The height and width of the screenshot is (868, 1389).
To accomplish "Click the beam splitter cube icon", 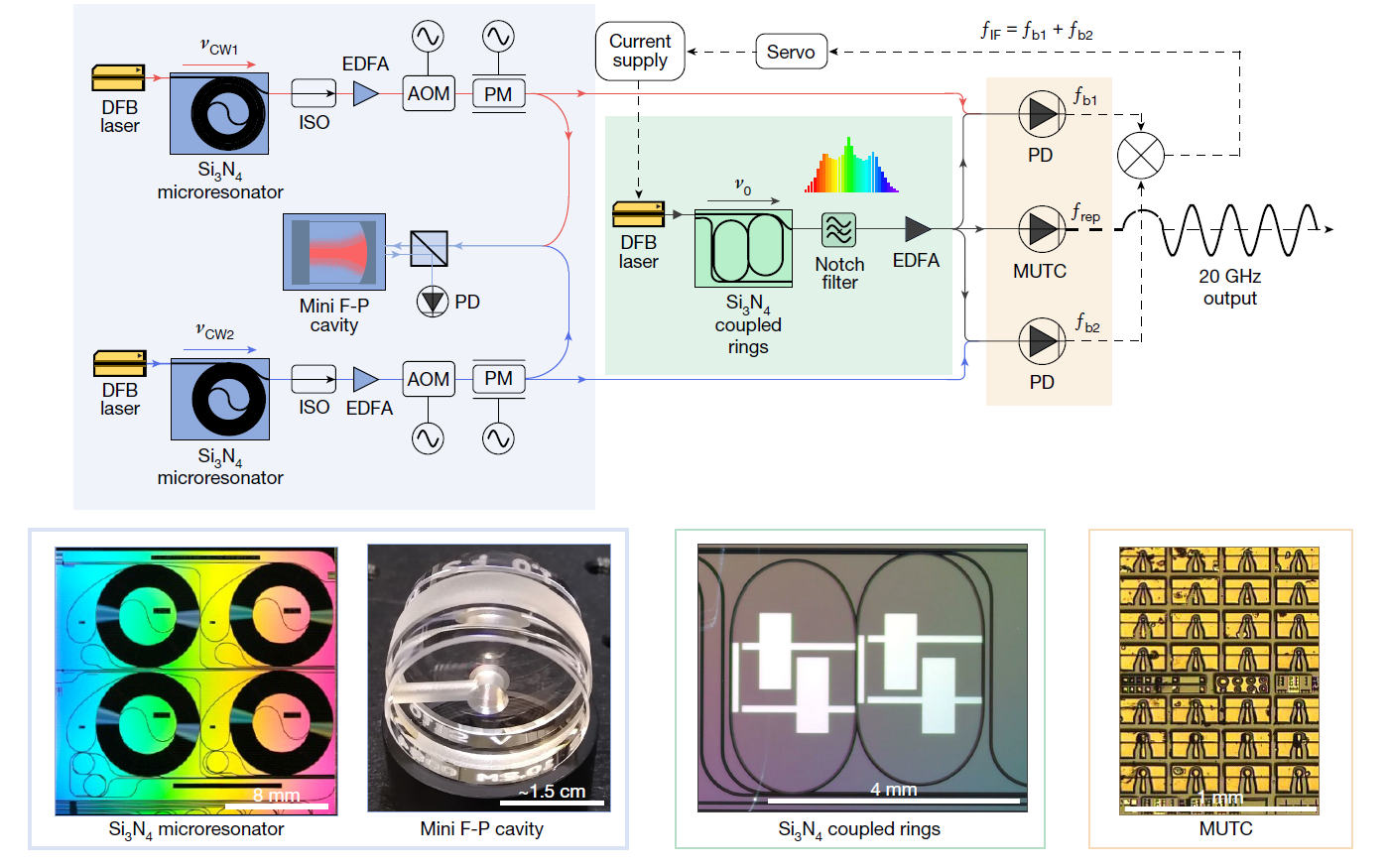I will (x=430, y=248).
